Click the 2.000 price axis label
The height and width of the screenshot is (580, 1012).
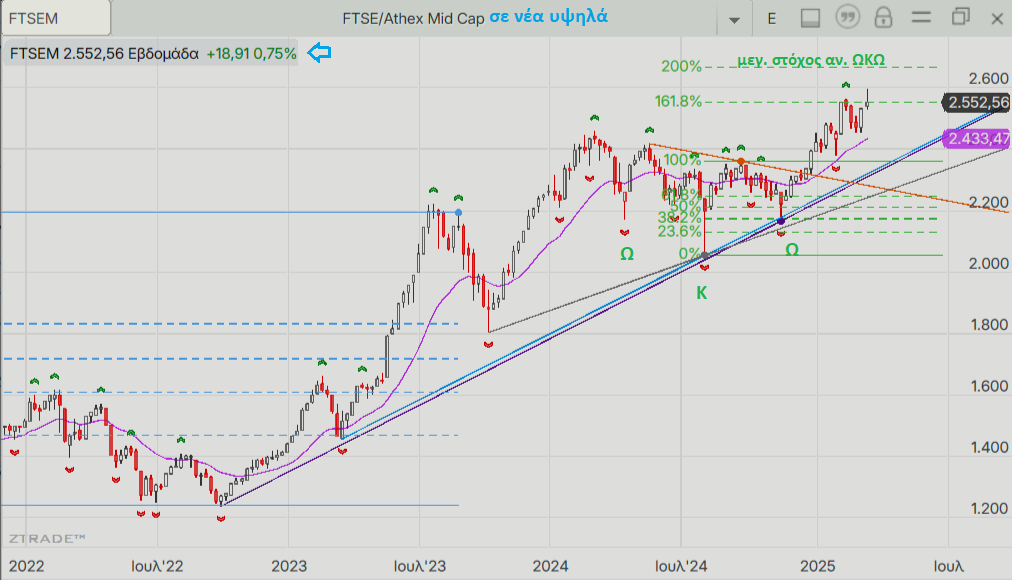click(x=988, y=263)
